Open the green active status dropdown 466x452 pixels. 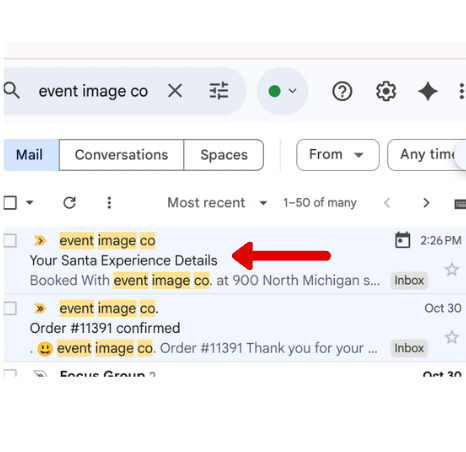point(282,91)
